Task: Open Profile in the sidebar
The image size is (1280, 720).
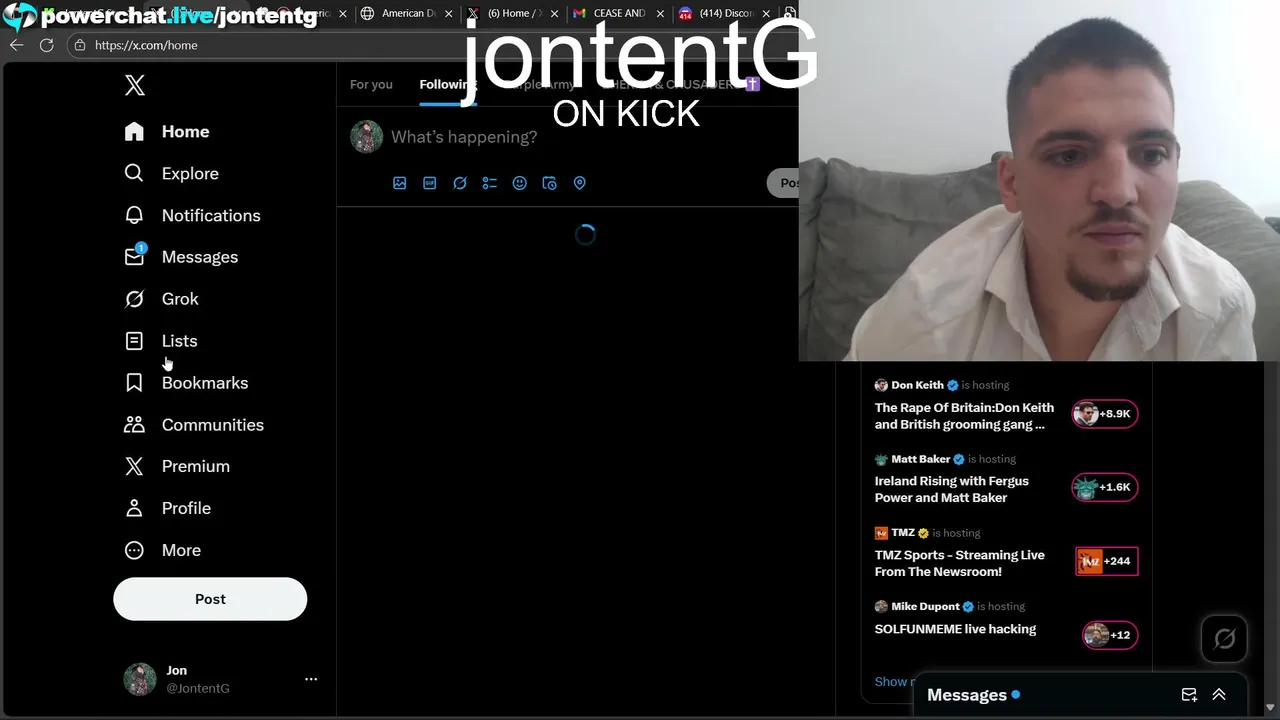Action: tap(167, 508)
